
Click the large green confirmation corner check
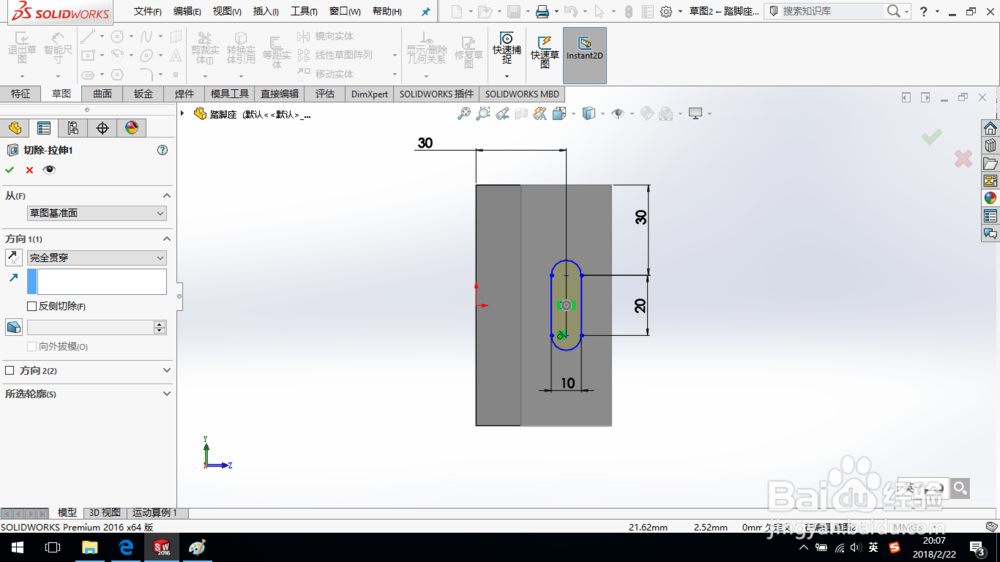932,137
